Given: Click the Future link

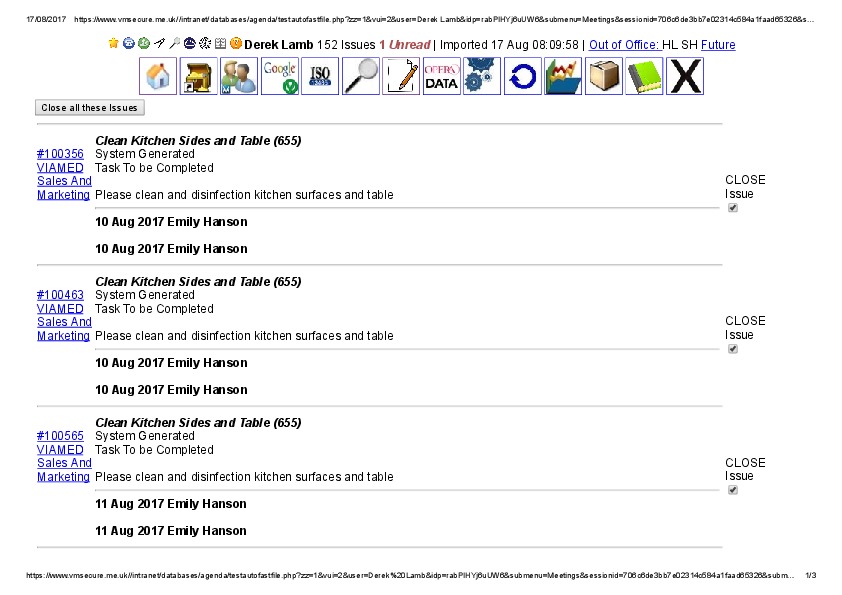Looking at the screenshot, I should point(717,45).
